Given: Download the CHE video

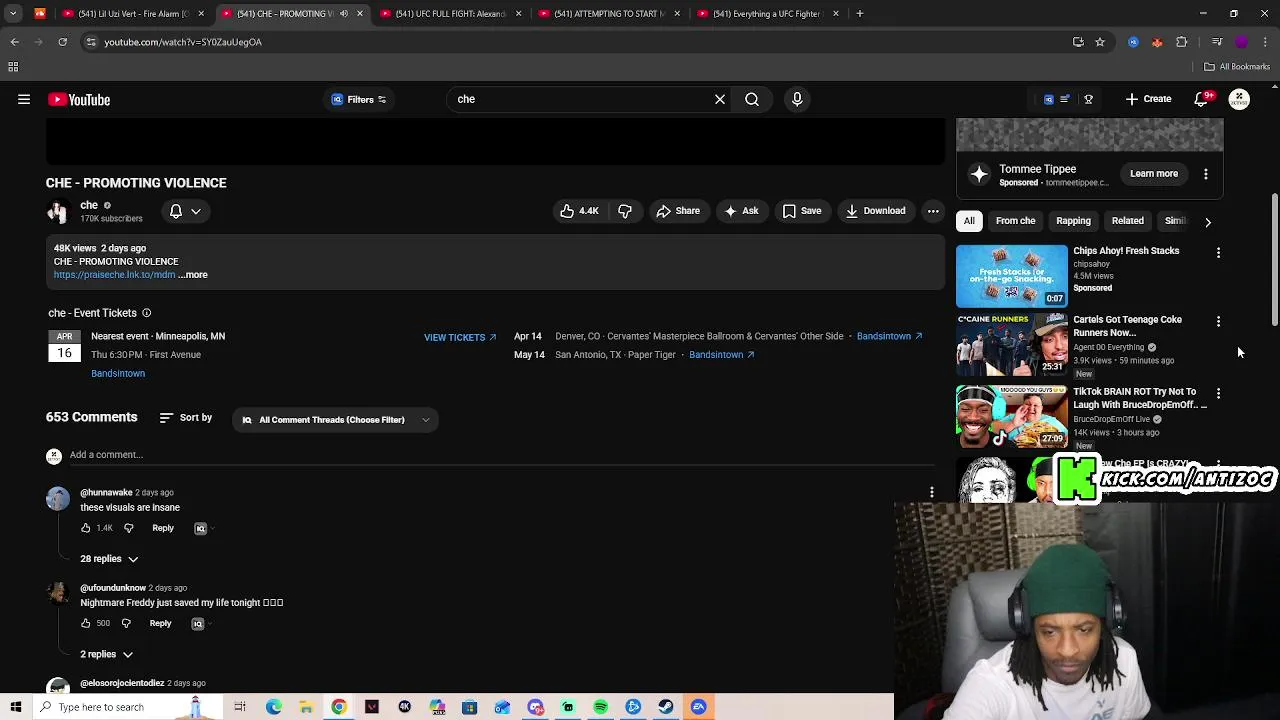Looking at the screenshot, I should pyautogui.click(x=875, y=211).
